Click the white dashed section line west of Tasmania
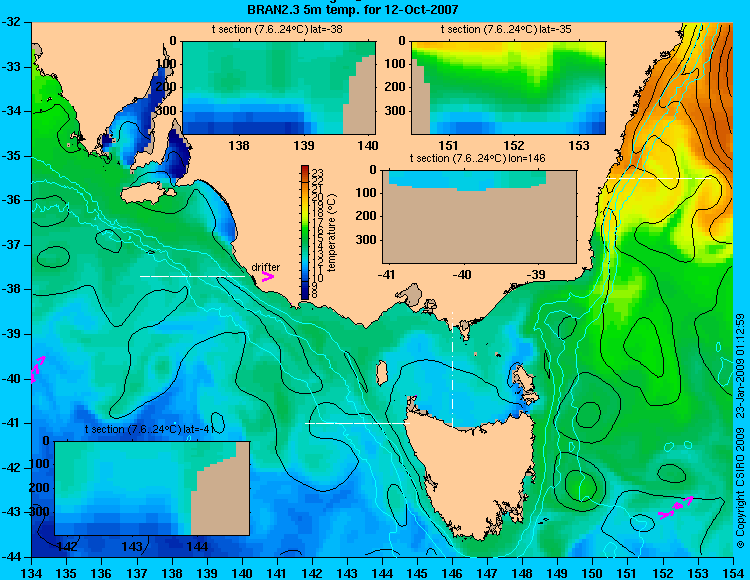Screen dimensions: 750x580 pyautogui.click(x=357, y=423)
